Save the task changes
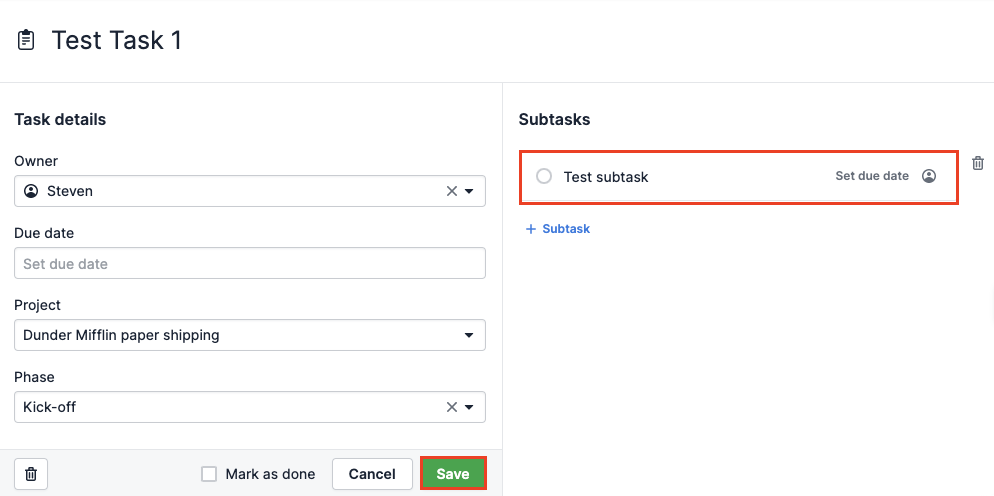 click(453, 474)
